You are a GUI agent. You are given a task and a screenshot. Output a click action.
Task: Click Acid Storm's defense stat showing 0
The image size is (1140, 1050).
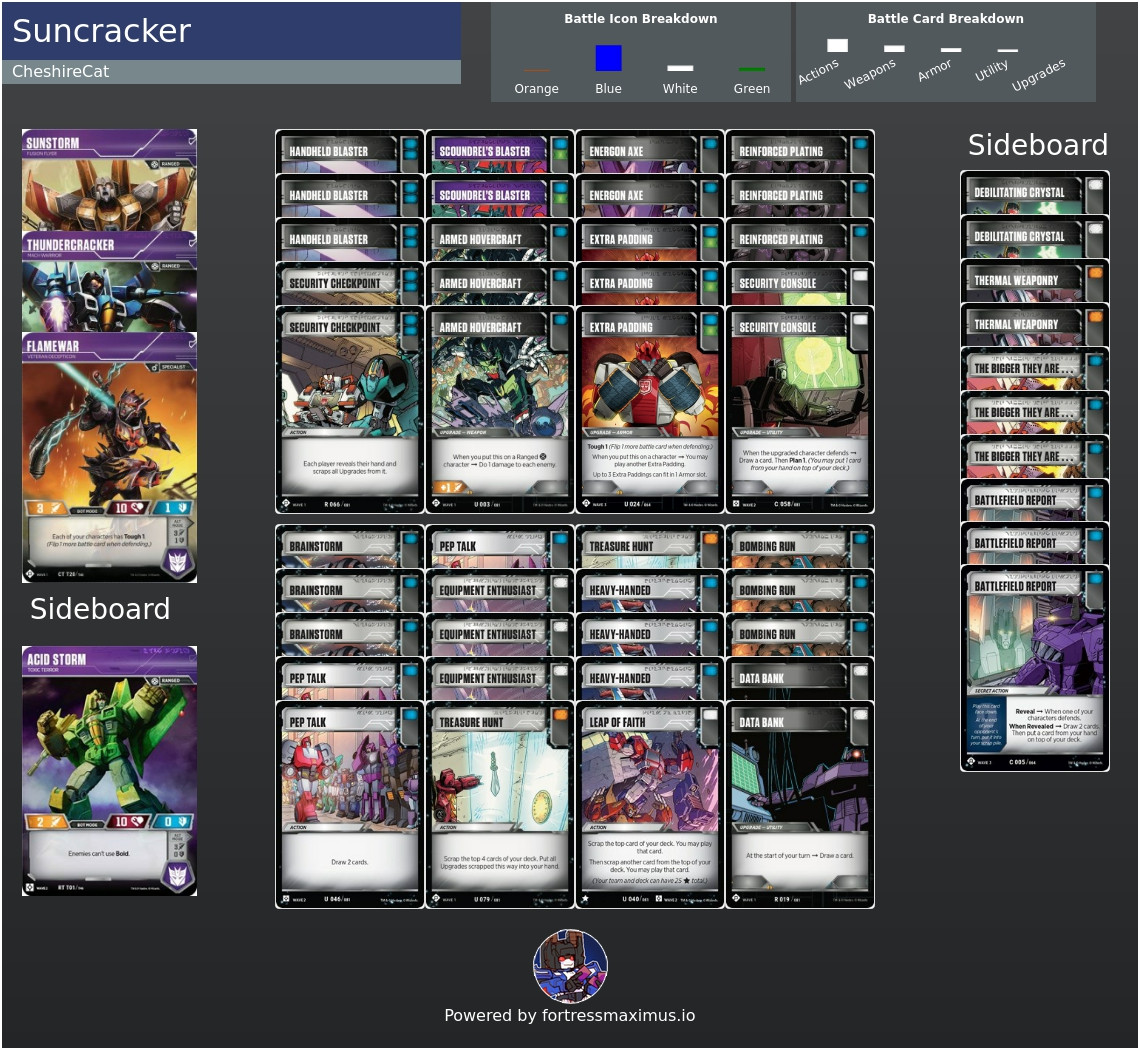click(174, 822)
